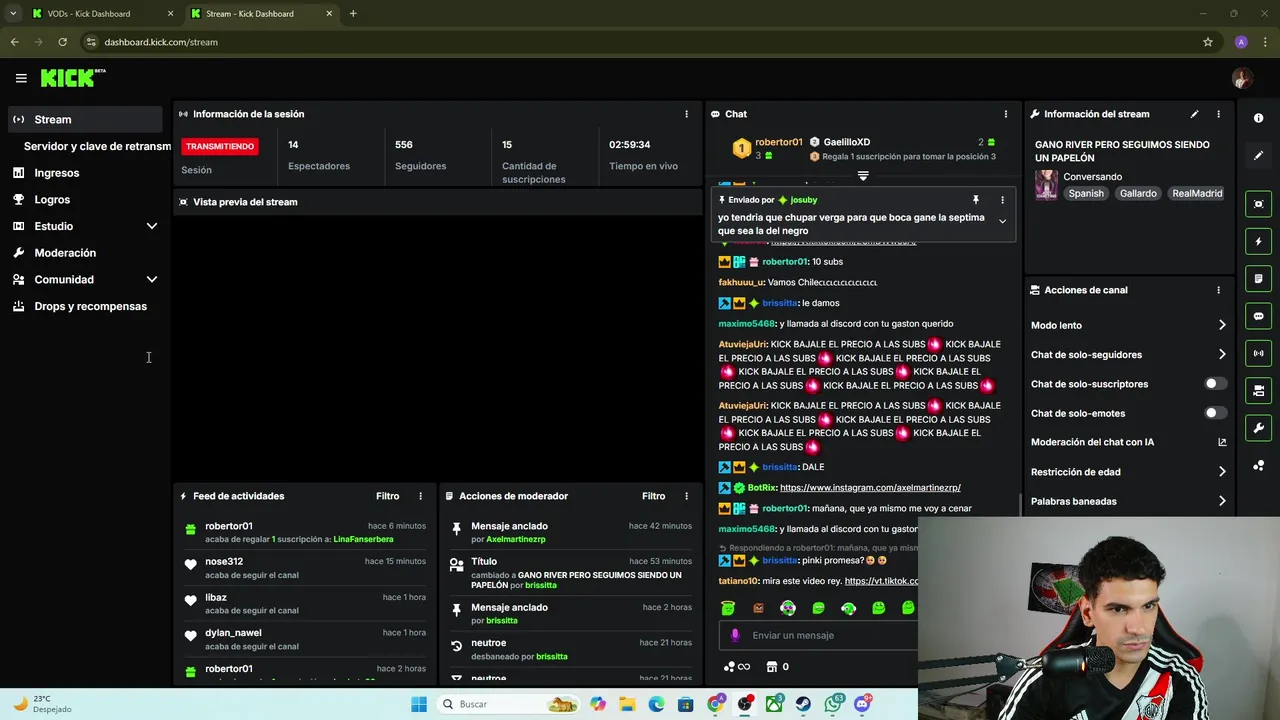Toggle Chat de solo-suscriptores switch

tap(1215, 384)
